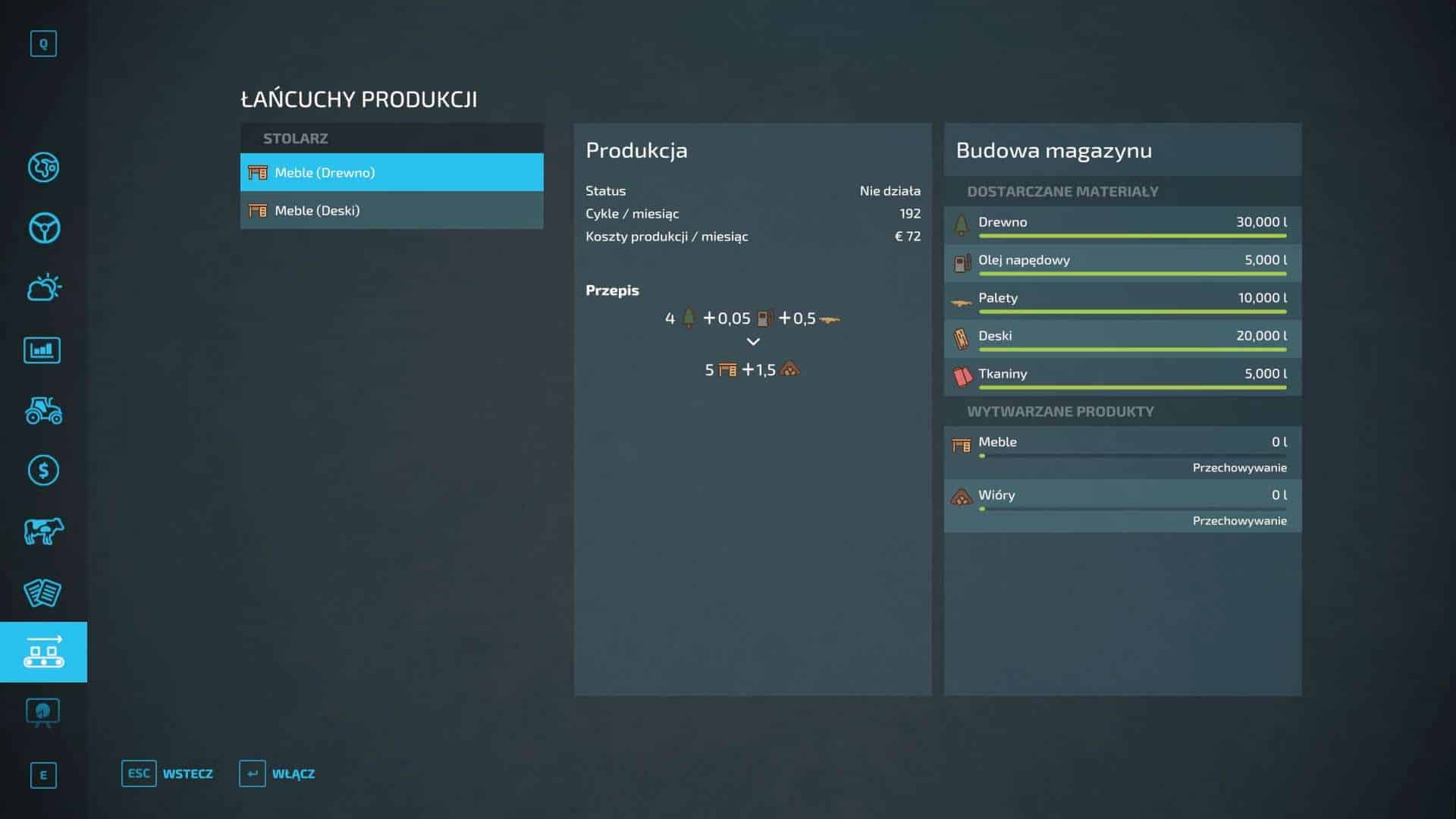The height and width of the screenshot is (819, 1456).
Task: Click the E next page key
Action: 43,775
